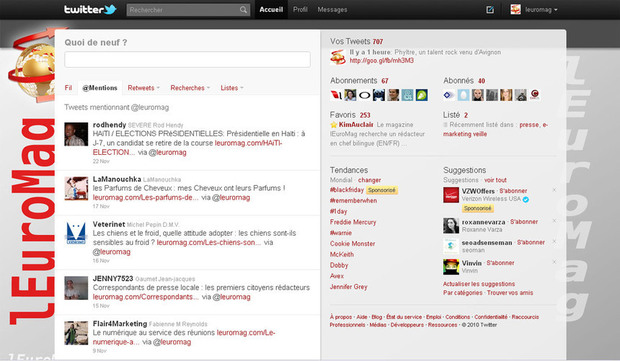Open the #blackfriday trend

pos(347,190)
